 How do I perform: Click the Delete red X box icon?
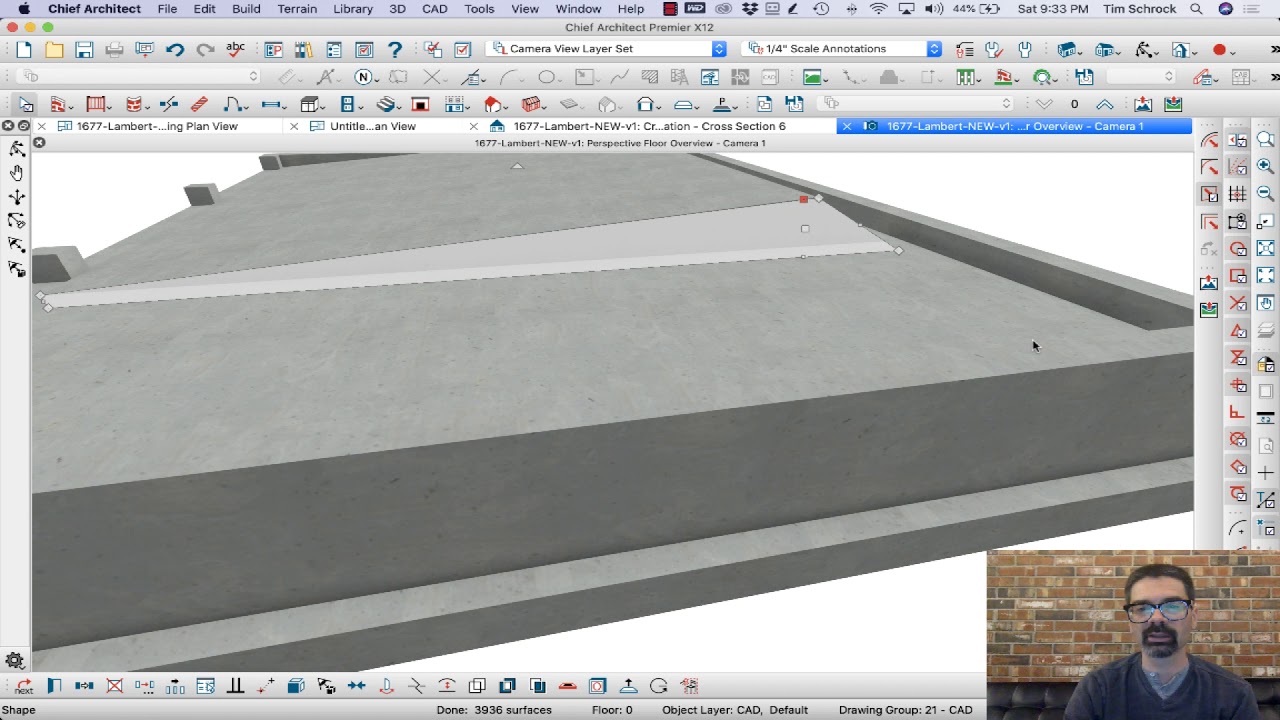114,686
